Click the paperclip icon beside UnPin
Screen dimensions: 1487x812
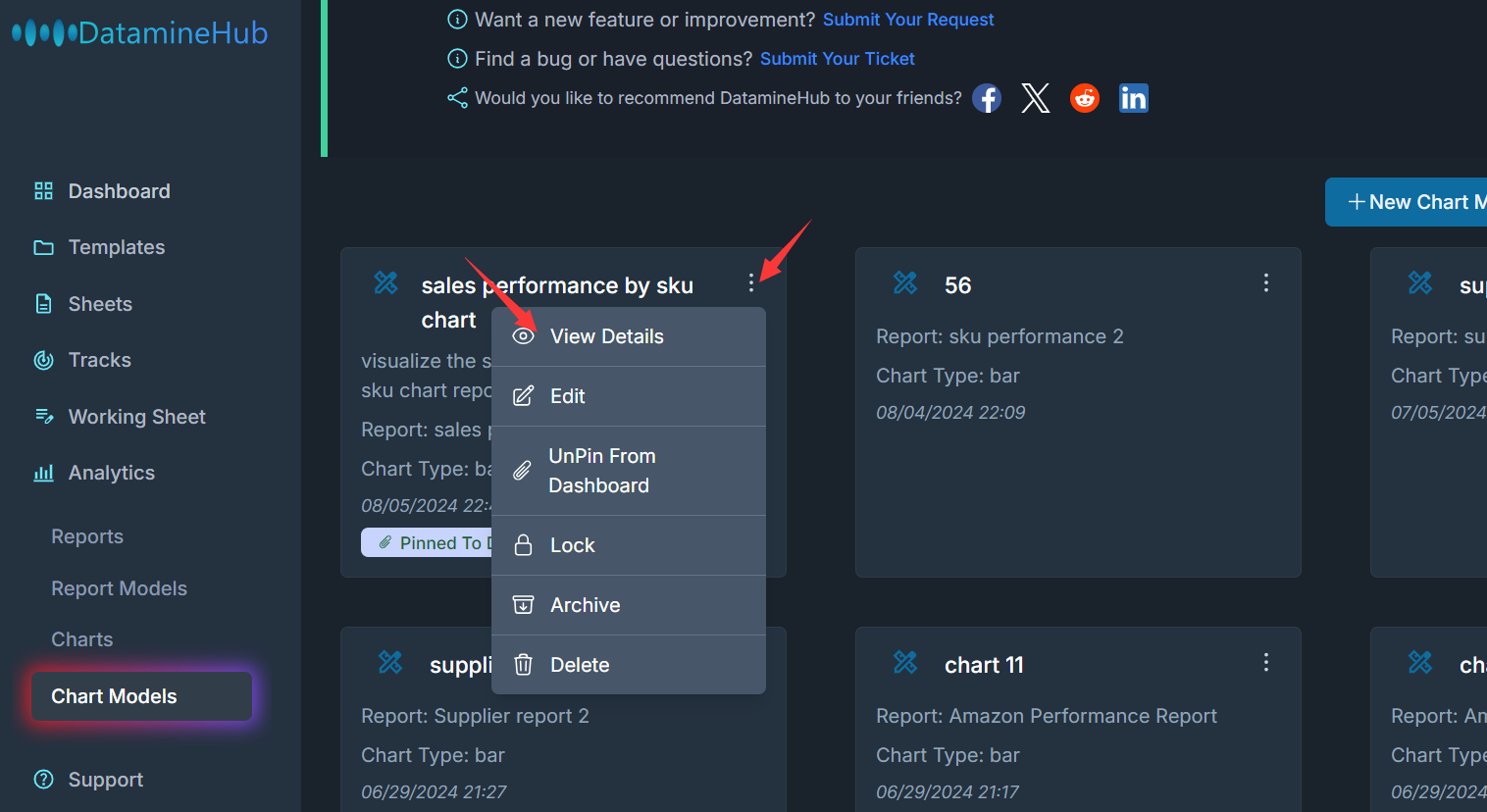(523, 471)
